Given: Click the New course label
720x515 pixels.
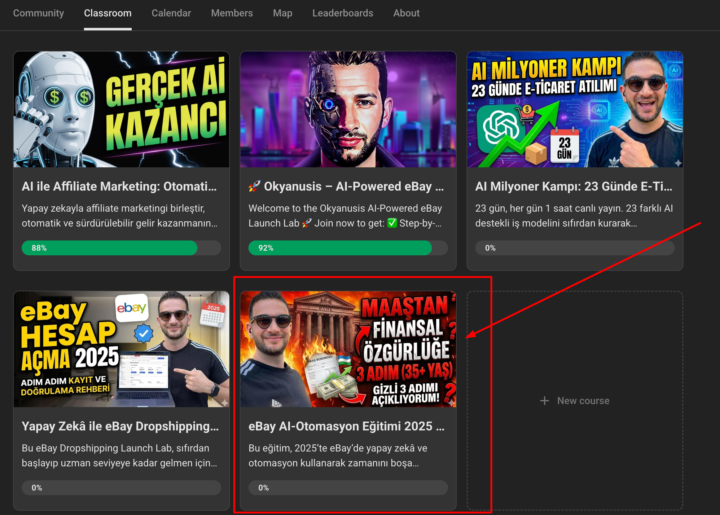Looking at the screenshot, I should [x=583, y=401].
